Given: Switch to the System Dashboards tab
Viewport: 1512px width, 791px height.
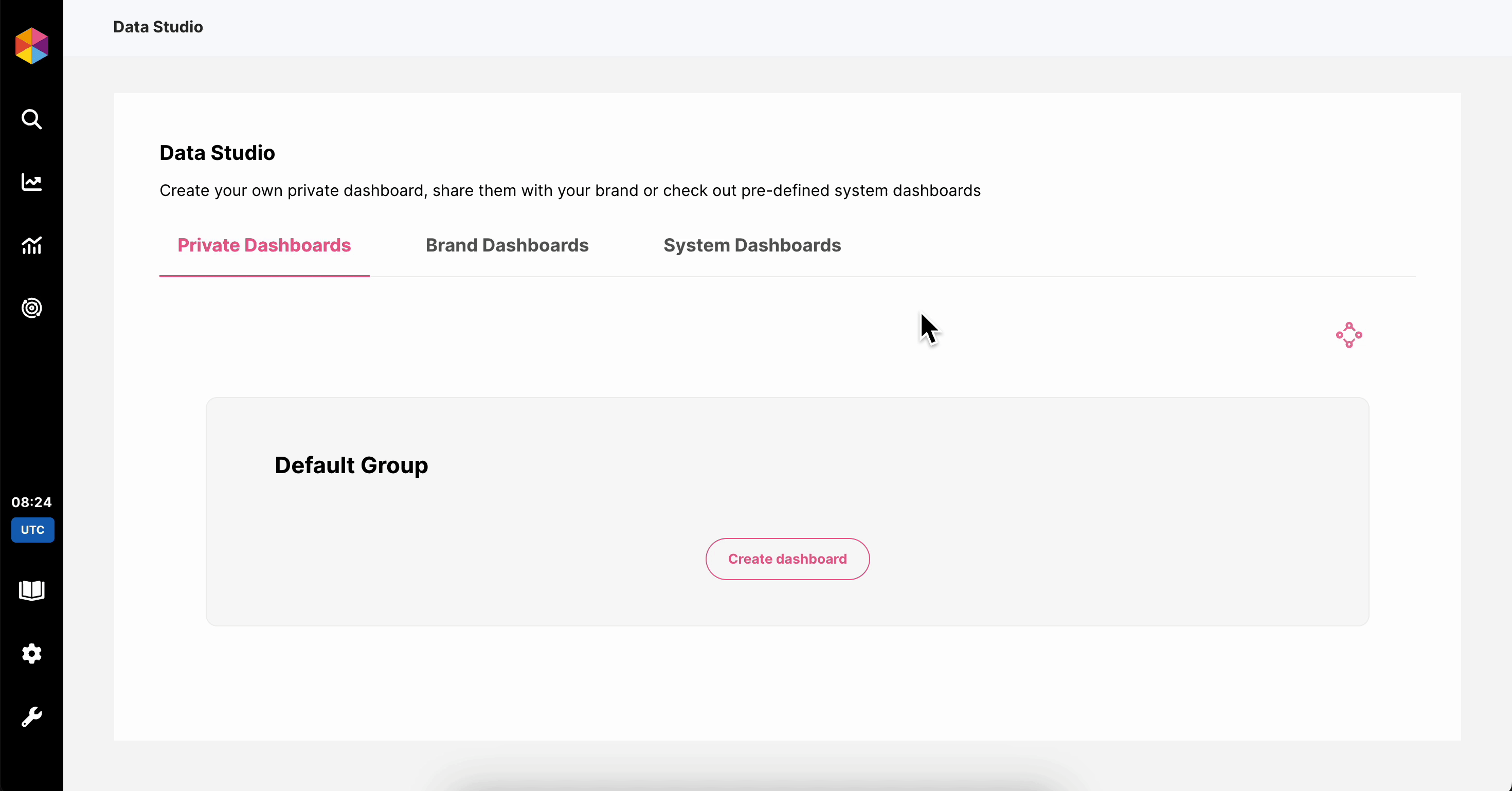Looking at the screenshot, I should tap(752, 245).
